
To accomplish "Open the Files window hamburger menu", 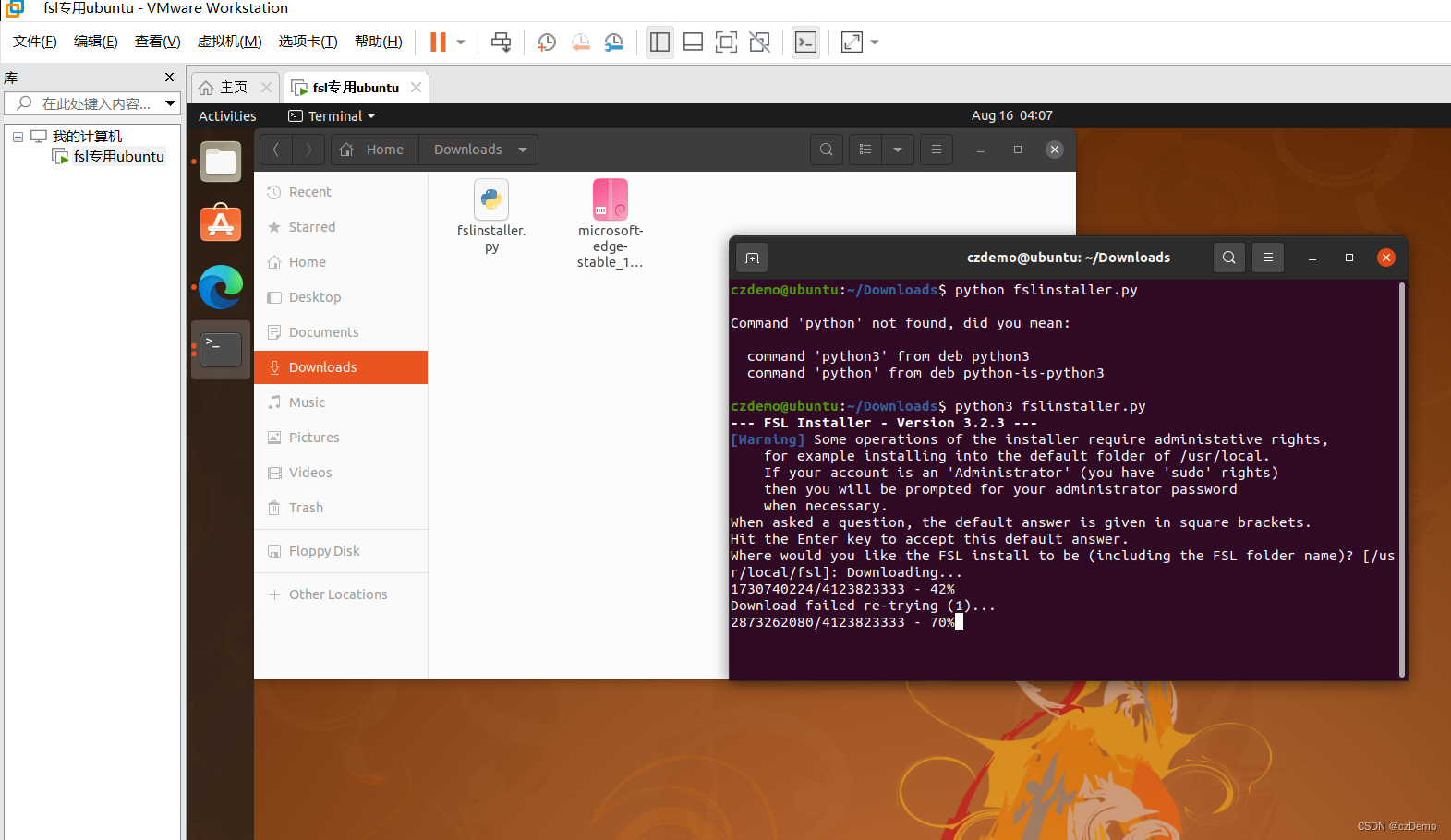I will pyautogui.click(x=937, y=150).
